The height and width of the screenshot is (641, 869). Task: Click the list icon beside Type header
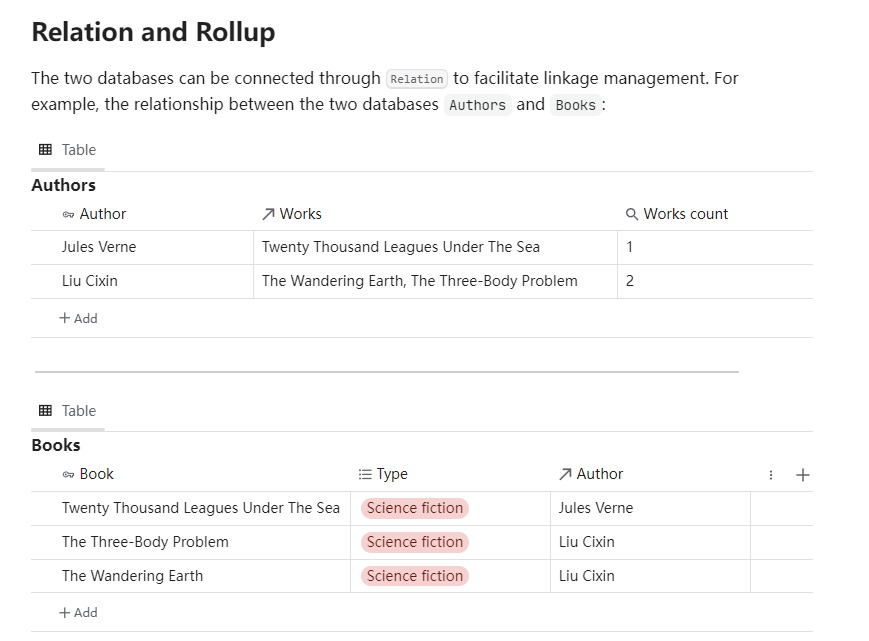[365, 474]
